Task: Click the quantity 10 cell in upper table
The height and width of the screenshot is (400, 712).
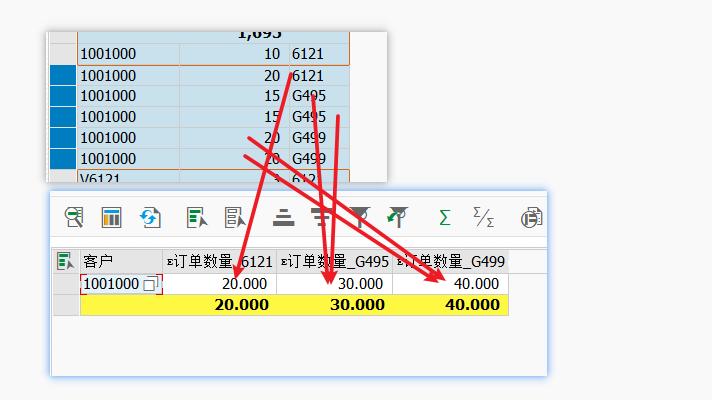Action: coord(234,54)
